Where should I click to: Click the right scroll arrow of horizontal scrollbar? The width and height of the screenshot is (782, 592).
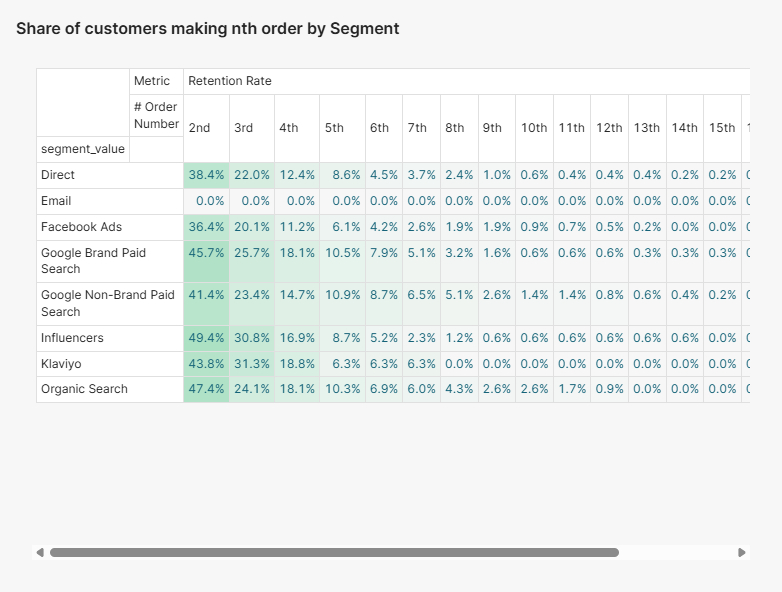[742, 552]
